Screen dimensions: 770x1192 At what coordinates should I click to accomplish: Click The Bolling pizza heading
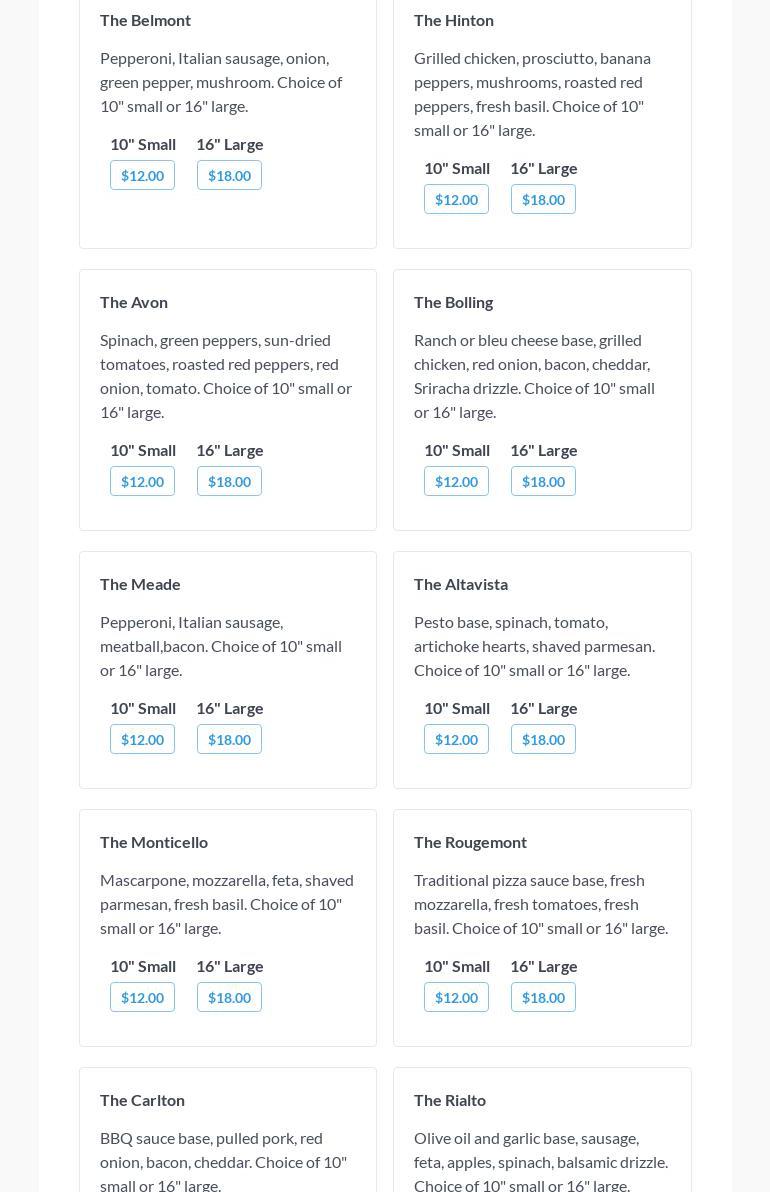point(453,302)
